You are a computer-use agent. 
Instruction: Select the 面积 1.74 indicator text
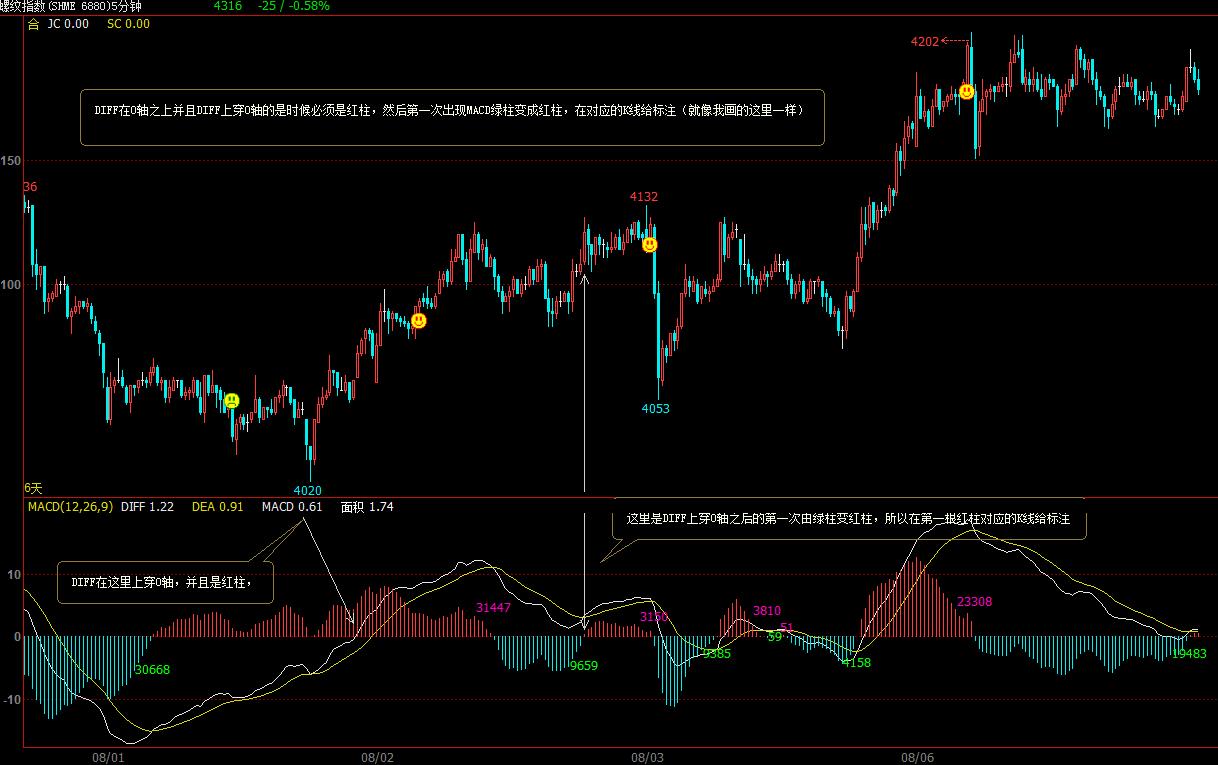click(x=366, y=507)
